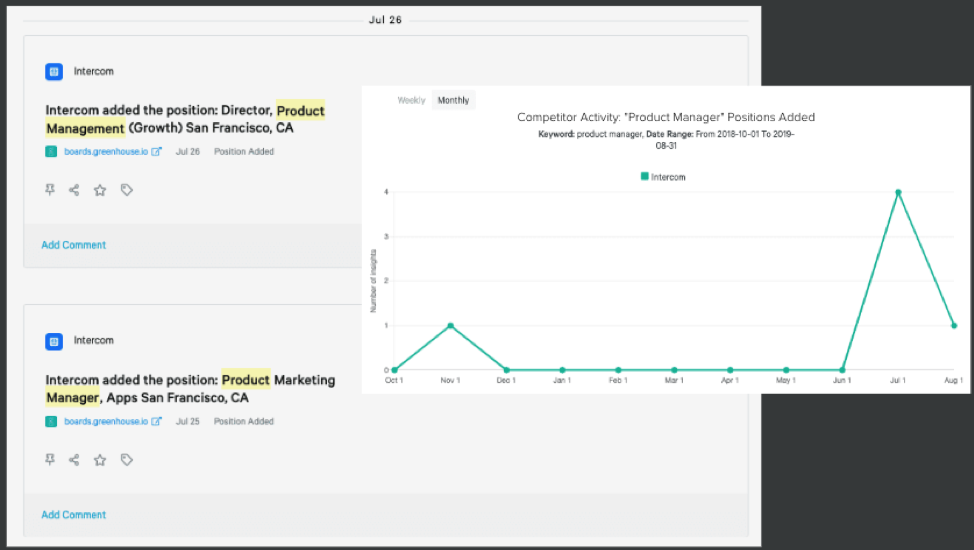The image size is (974, 550).
Task: Share the Director Product Management insight
Action: tap(74, 190)
